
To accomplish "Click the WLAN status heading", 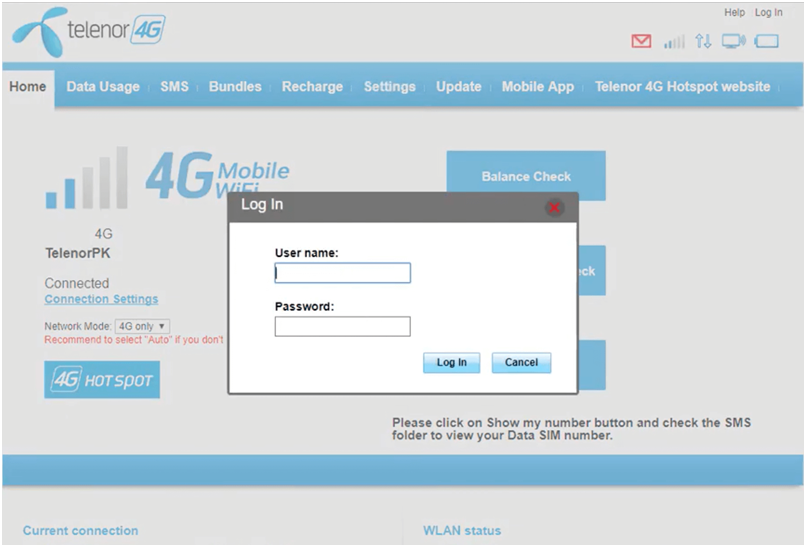I will pyautogui.click(x=462, y=531).
